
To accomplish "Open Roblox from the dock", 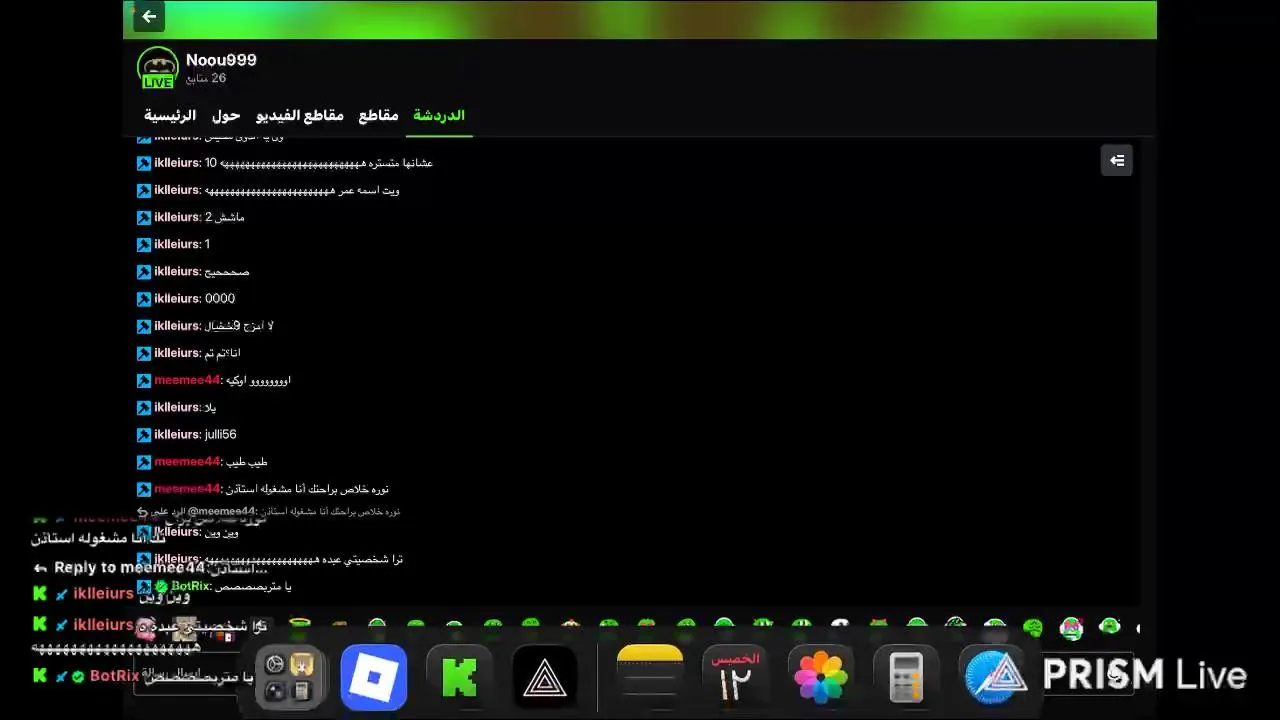I will pos(374,678).
